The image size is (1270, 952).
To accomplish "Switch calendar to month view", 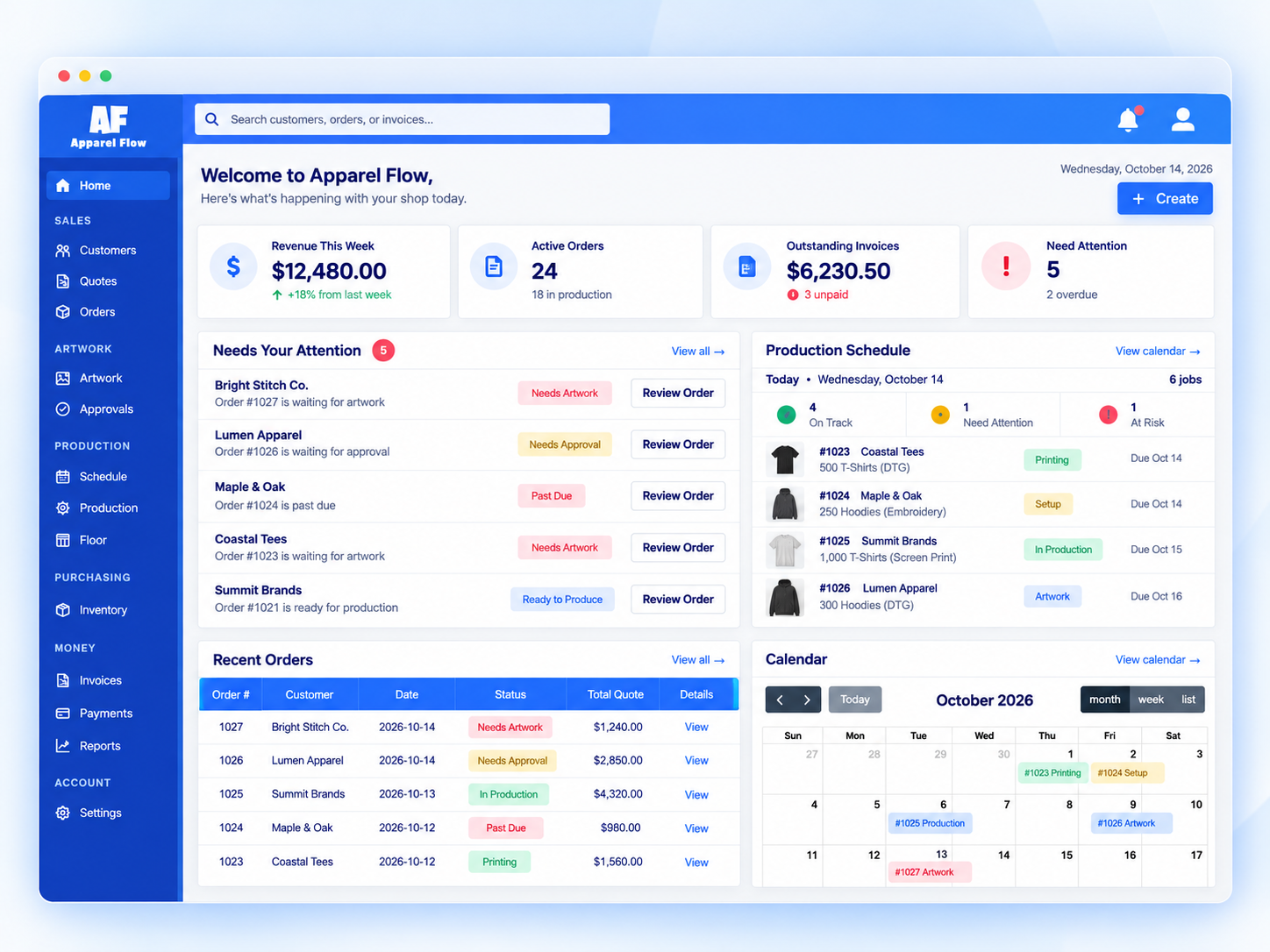I will tap(1105, 700).
